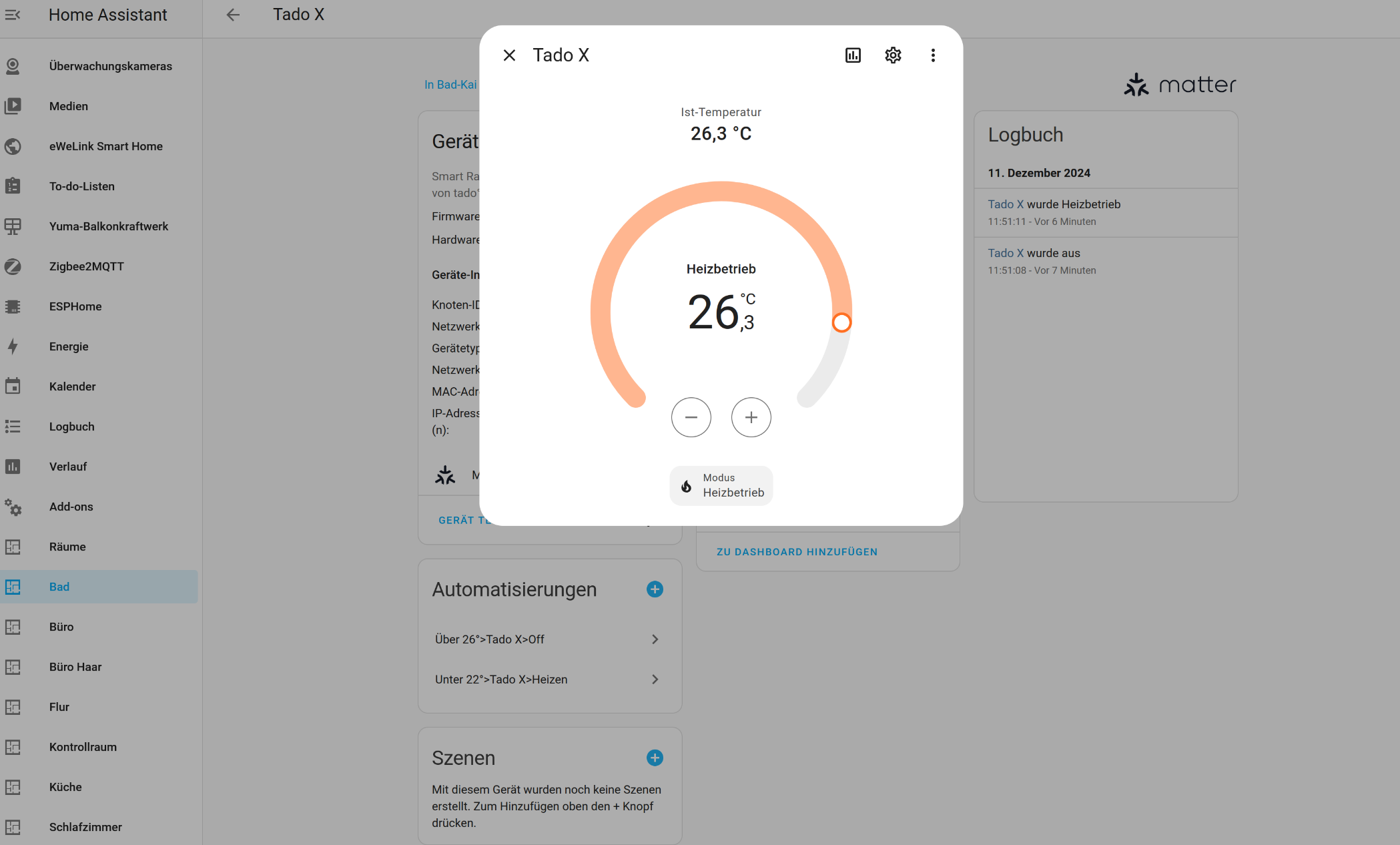Screen dimensions: 1400x845
Task: Decrease target temperature with minus button
Action: tap(691, 417)
